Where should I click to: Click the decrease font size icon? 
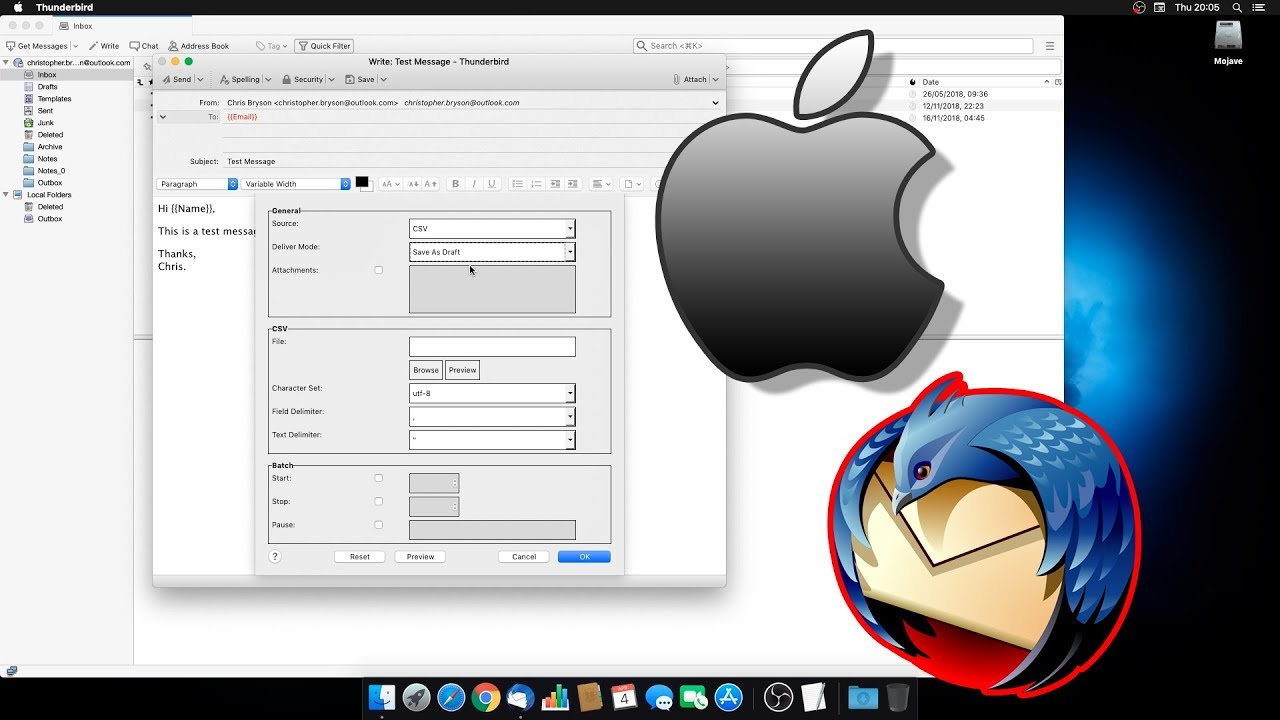point(412,184)
